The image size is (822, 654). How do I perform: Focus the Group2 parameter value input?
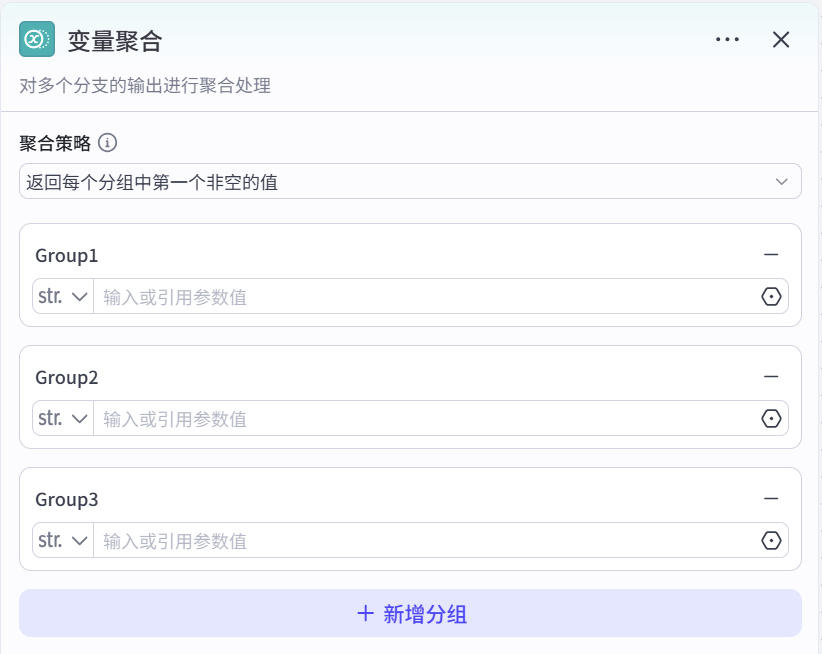420,419
